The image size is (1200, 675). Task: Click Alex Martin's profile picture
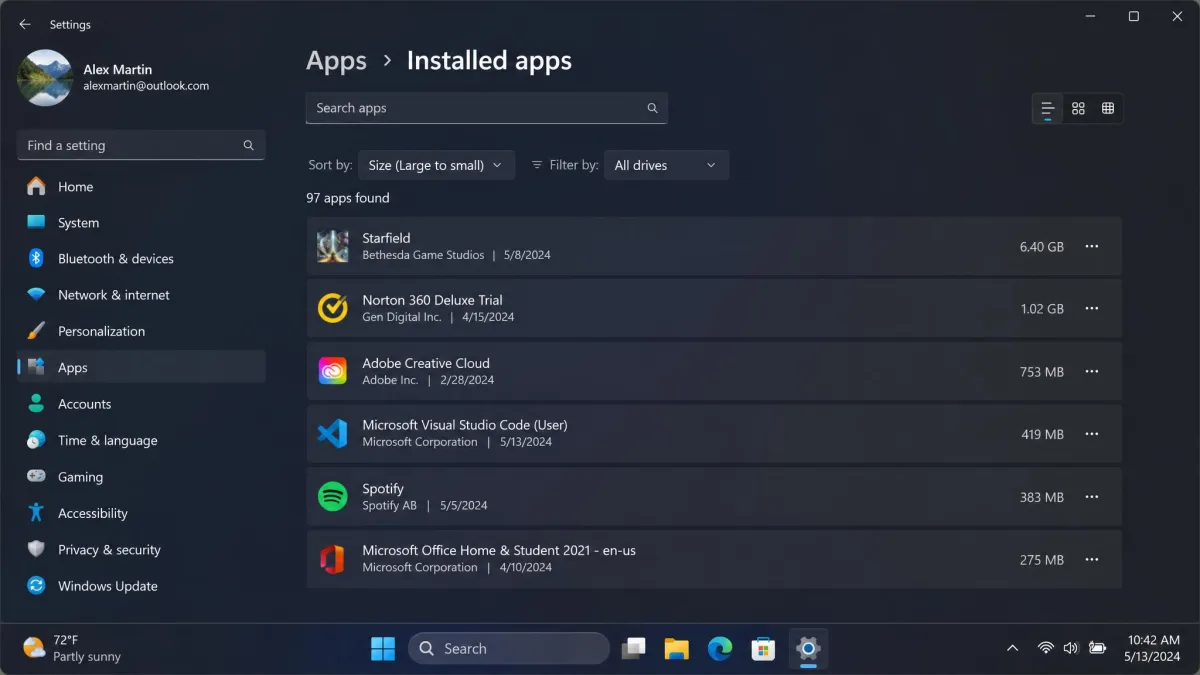[44, 77]
